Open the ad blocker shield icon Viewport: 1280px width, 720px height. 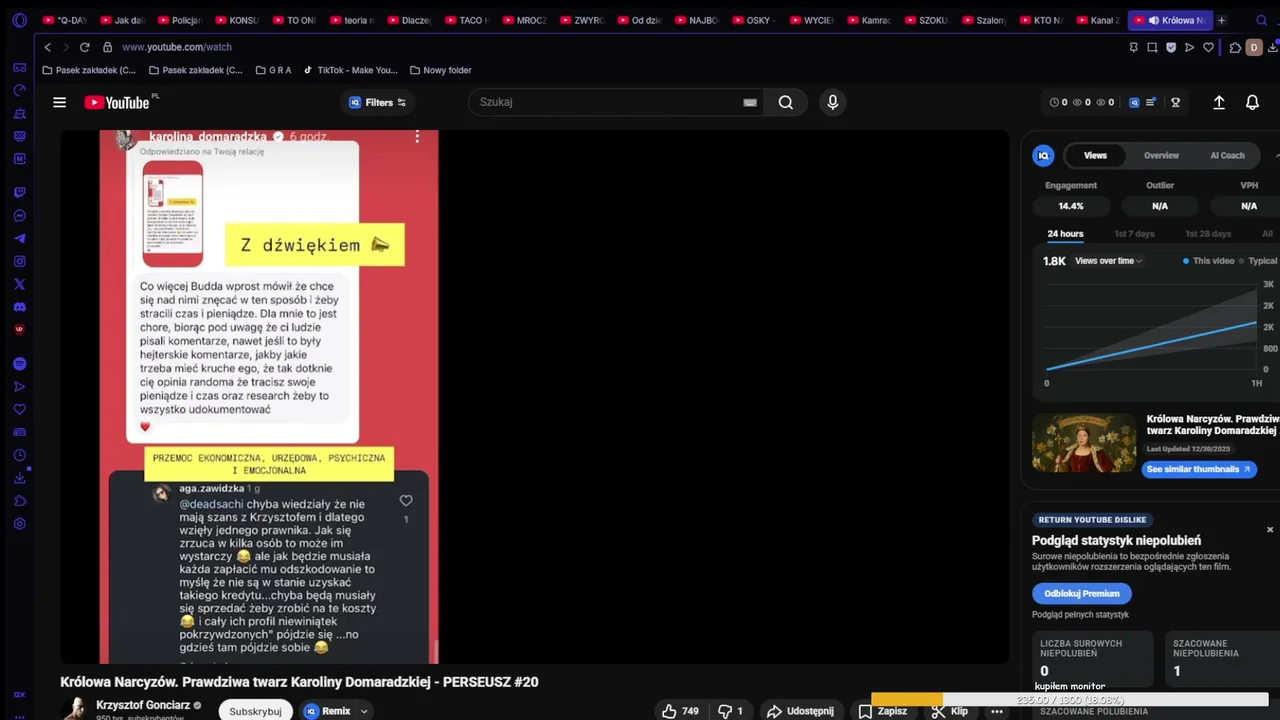pos(1171,47)
